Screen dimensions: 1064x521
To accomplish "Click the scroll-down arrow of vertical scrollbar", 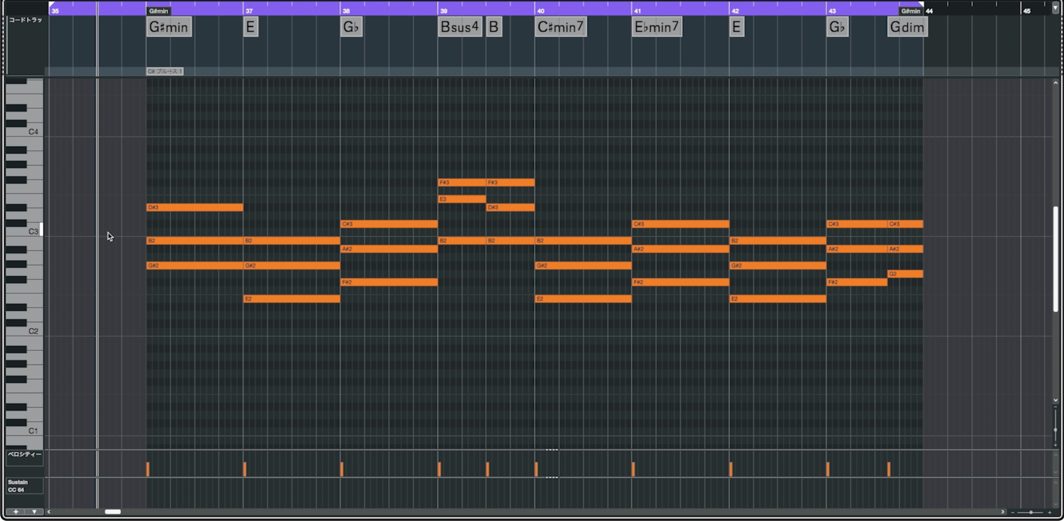I will pyautogui.click(x=1055, y=401).
